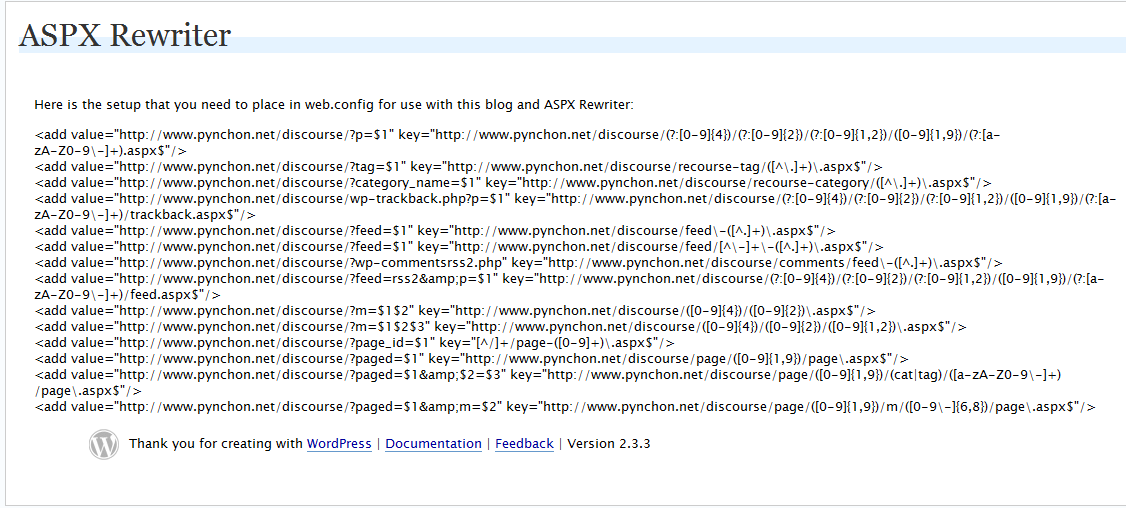This screenshot has width=1126, height=508.
Task: Click the rule line with ?paged=$1" key
Action: 472,359
